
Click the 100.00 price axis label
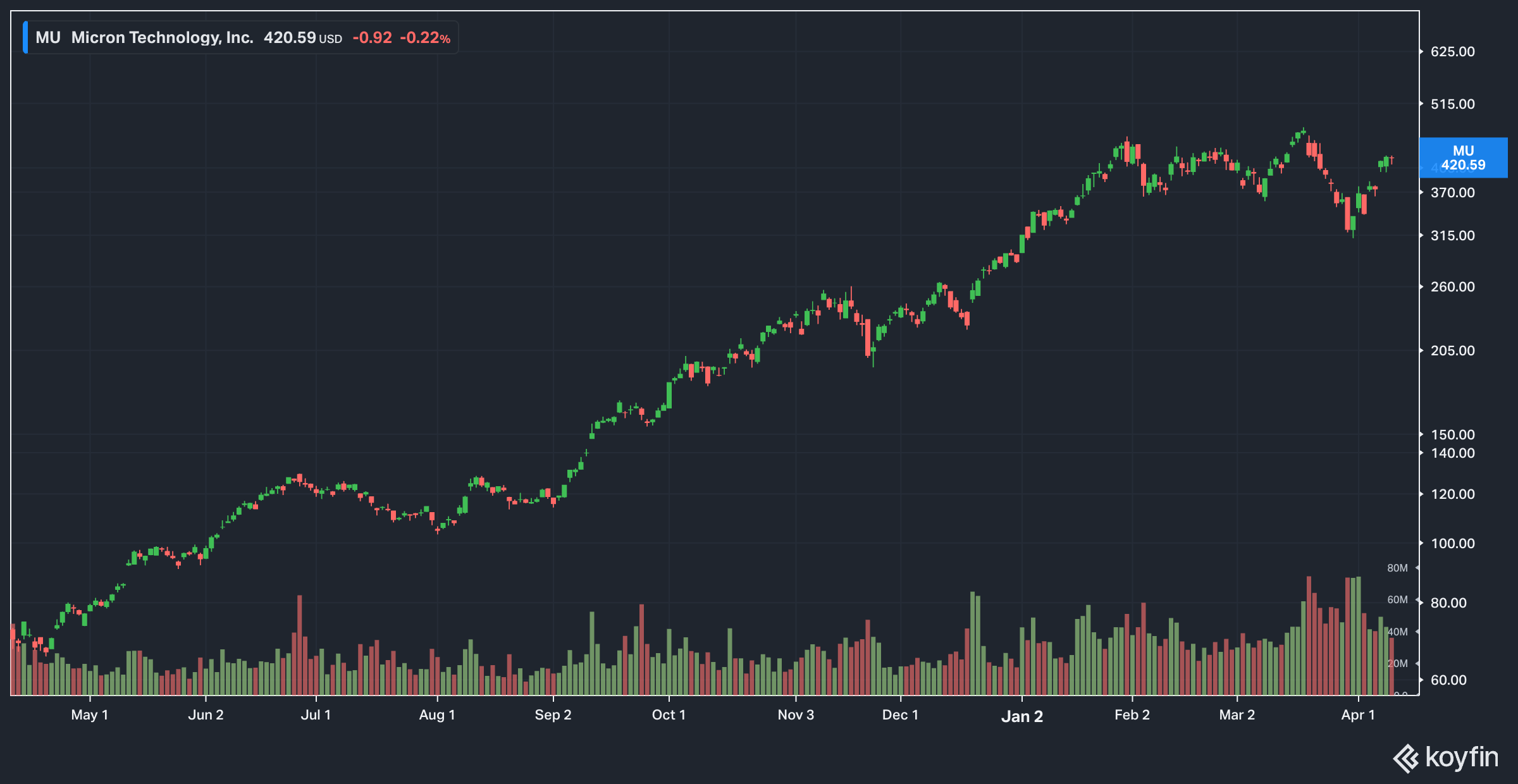(1452, 544)
